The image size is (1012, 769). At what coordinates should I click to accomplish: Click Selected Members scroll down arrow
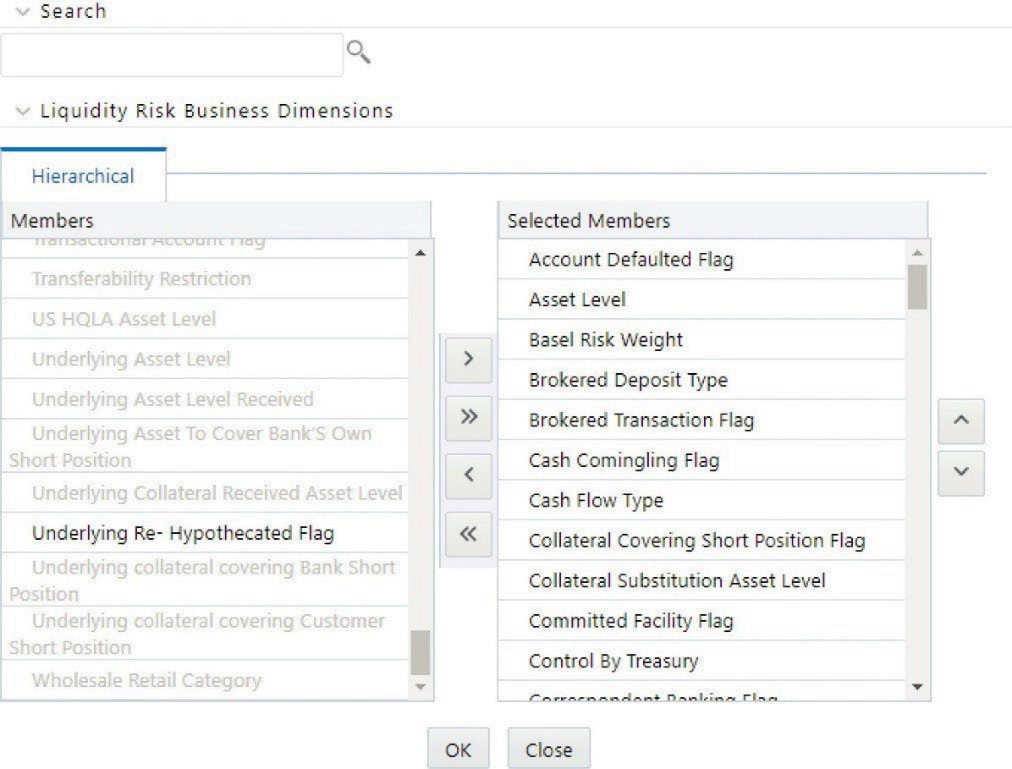tap(917, 687)
